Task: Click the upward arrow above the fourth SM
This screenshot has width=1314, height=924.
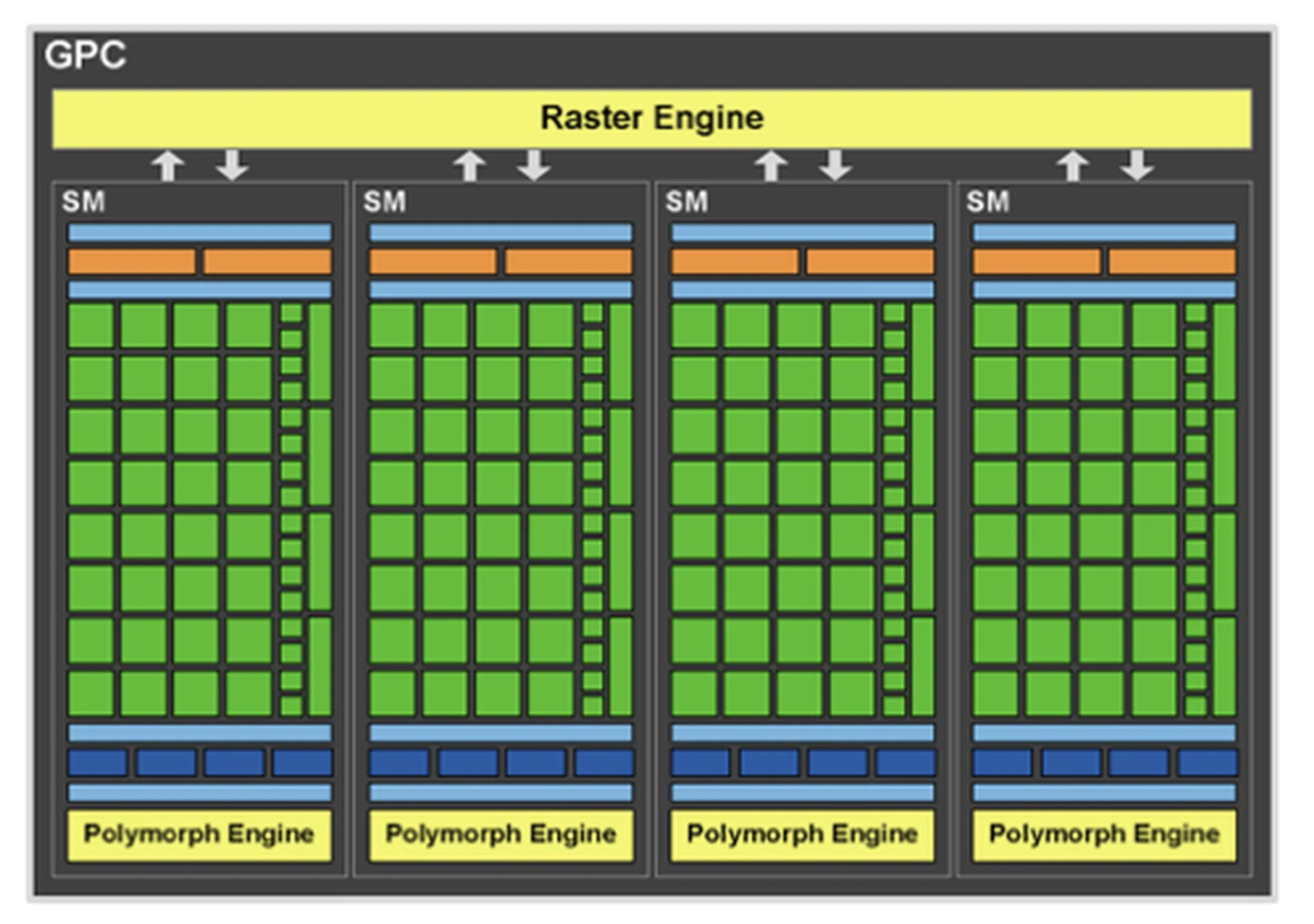Action: point(1074,166)
